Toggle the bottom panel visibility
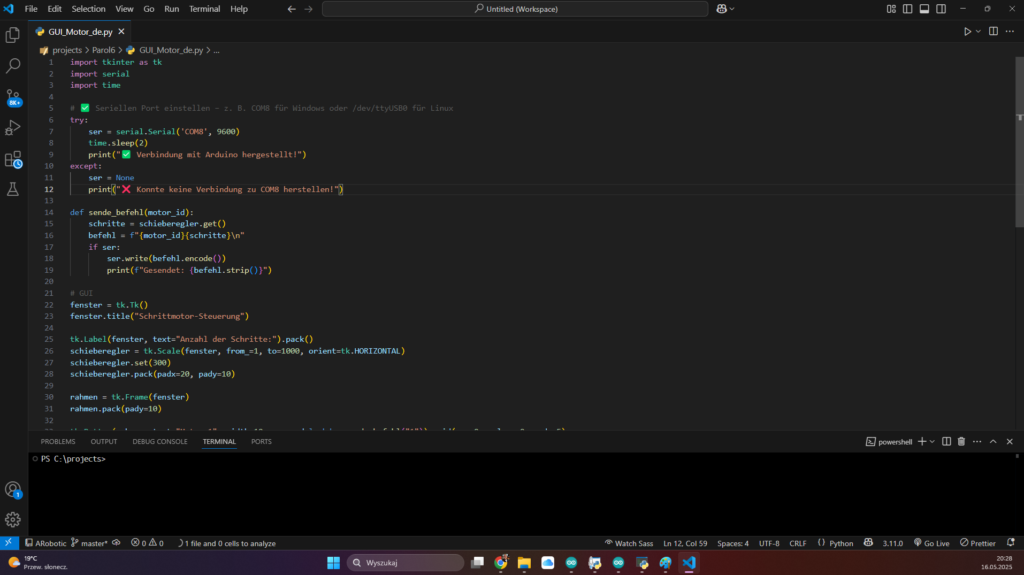 click(x=924, y=9)
